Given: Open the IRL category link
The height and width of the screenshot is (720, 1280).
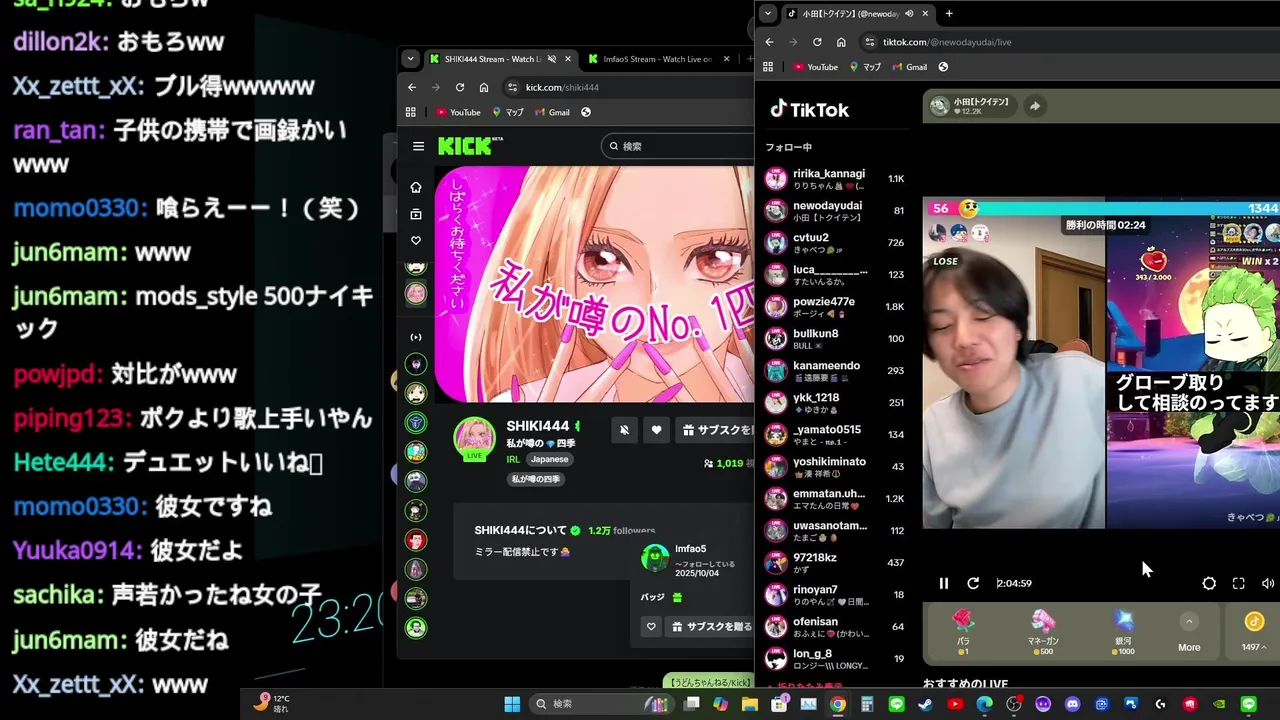Looking at the screenshot, I should [x=513, y=459].
